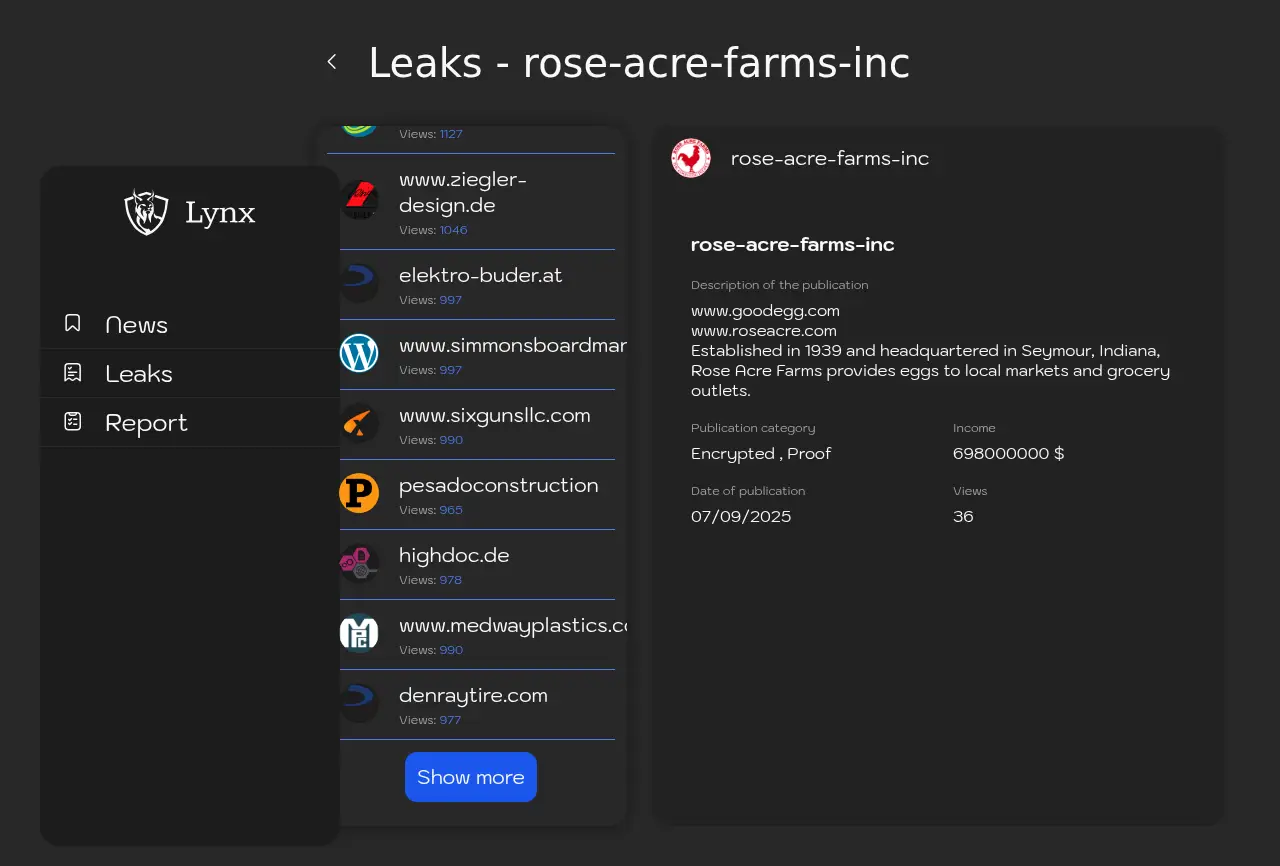The image size is (1280, 866).
Task: Click the rose-acre-farms rooster logo
Action: [691, 158]
